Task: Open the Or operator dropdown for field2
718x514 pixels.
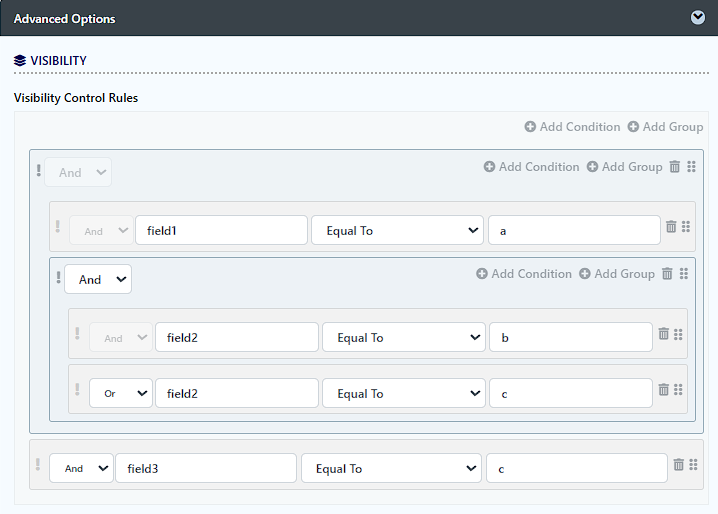Action: [121, 394]
